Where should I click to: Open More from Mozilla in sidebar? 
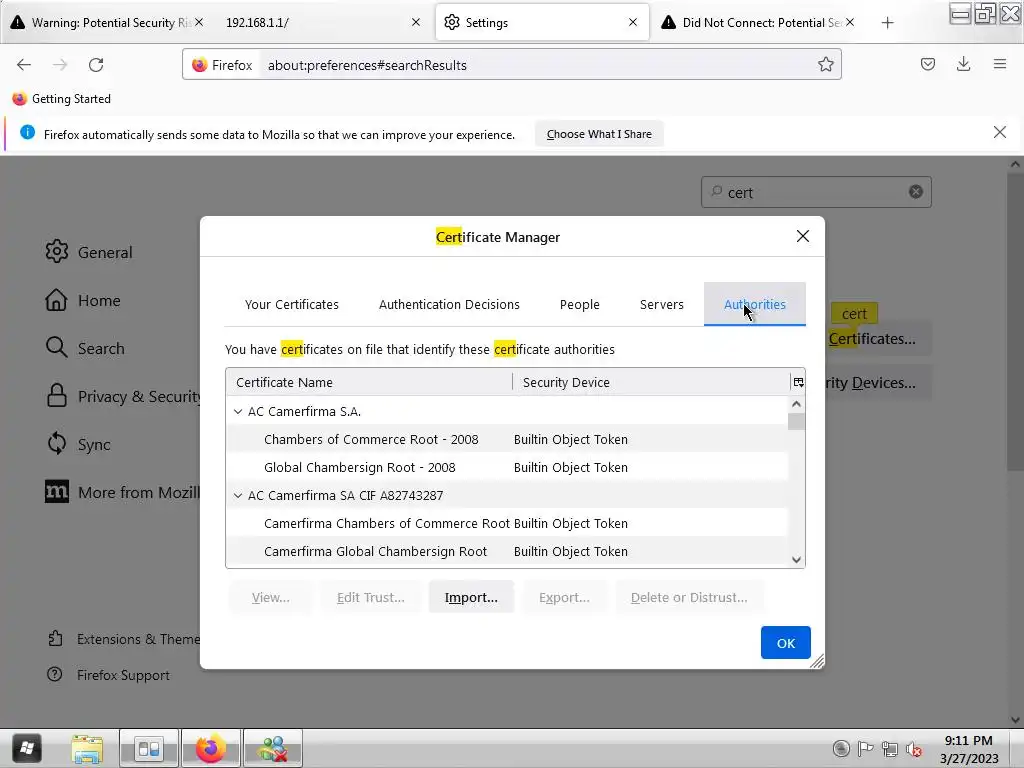122,492
